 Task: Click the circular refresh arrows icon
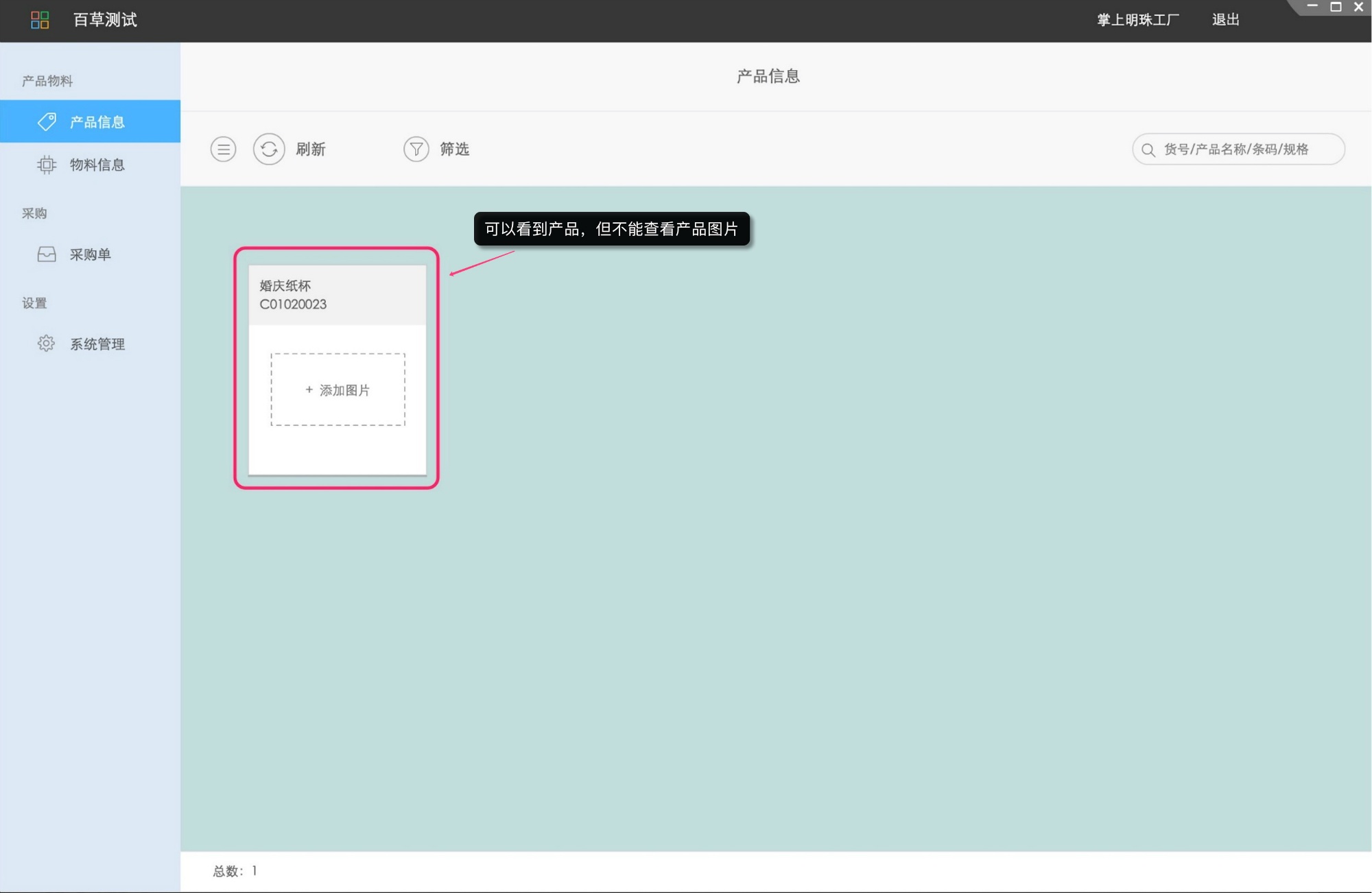tap(269, 149)
